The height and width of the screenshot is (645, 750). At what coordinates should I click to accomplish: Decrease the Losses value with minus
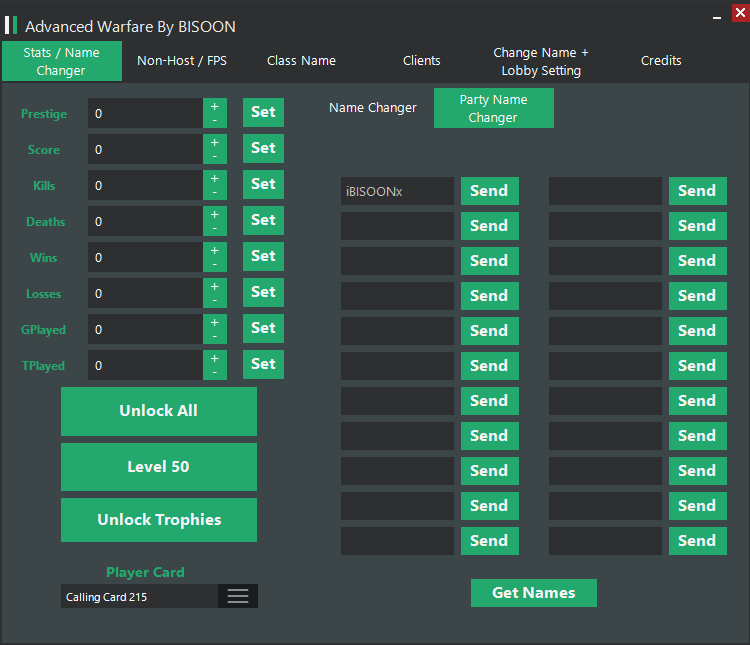pyautogui.click(x=215, y=300)
